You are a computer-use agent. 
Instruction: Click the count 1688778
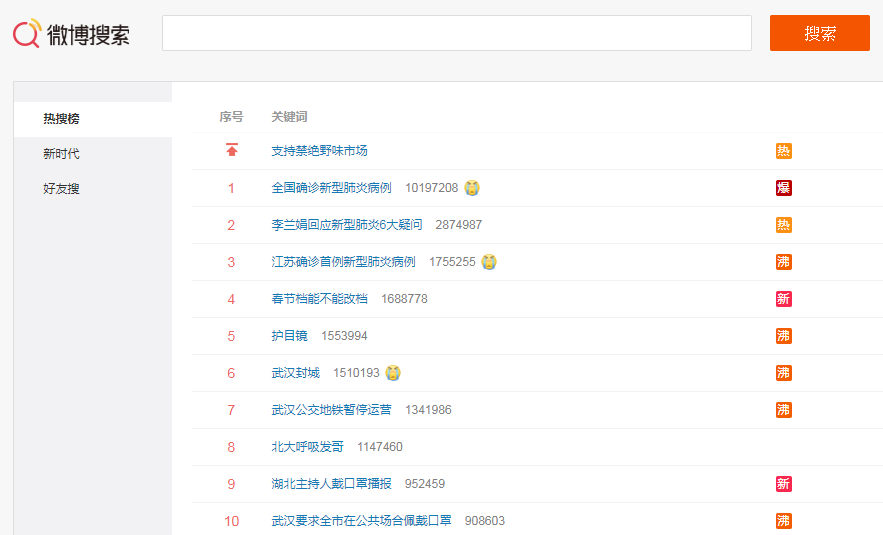pos(404,299)
